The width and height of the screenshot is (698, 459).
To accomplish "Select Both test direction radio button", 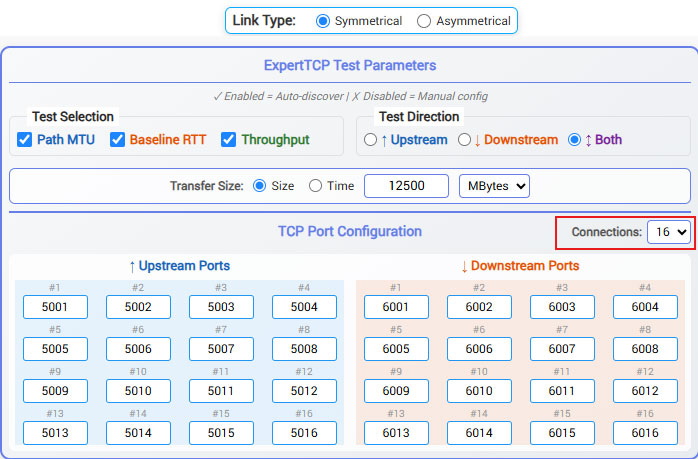I will click(x=574, y=140).
